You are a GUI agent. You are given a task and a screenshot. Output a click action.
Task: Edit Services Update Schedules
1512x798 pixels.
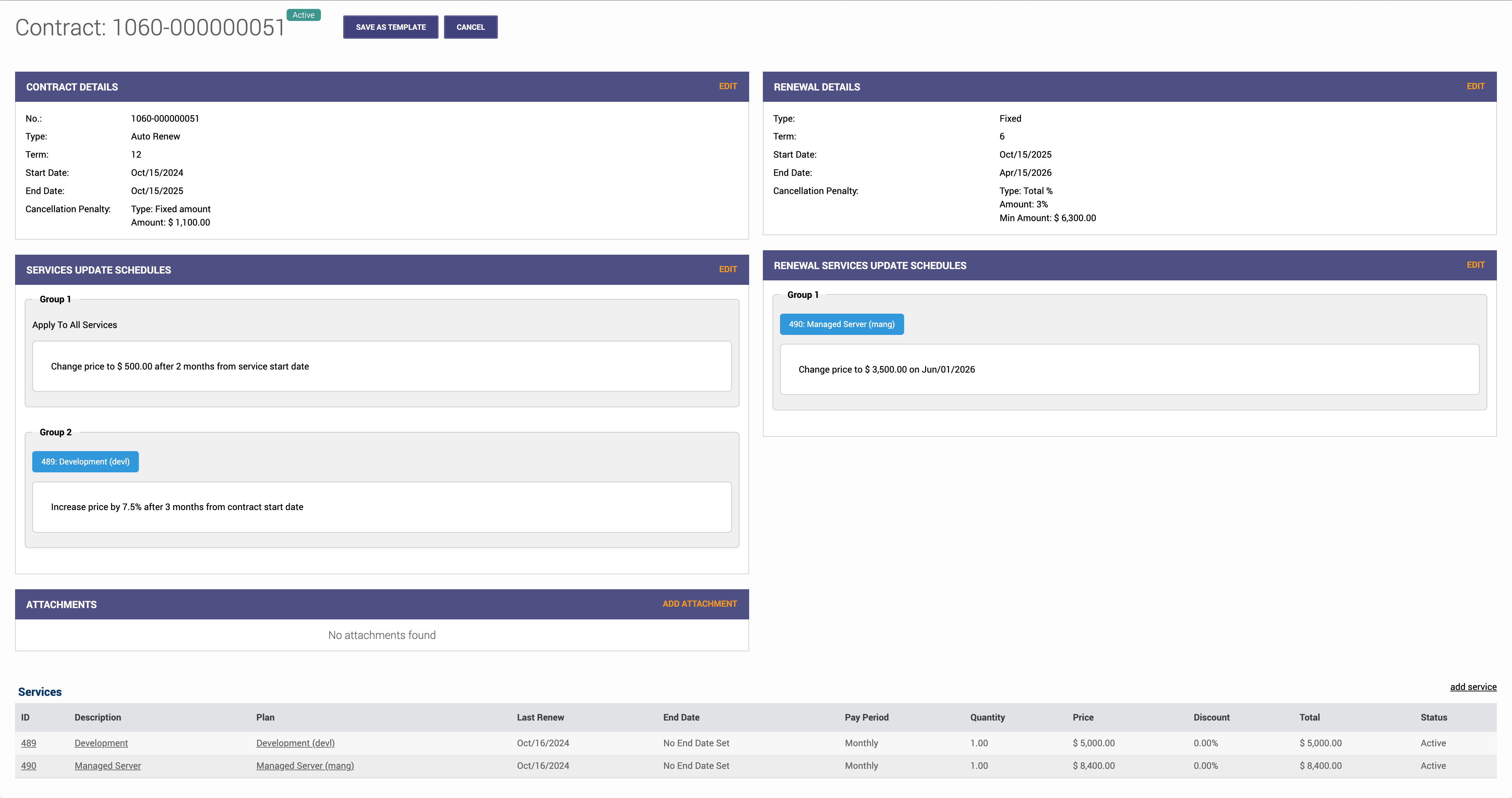point(727,269)
